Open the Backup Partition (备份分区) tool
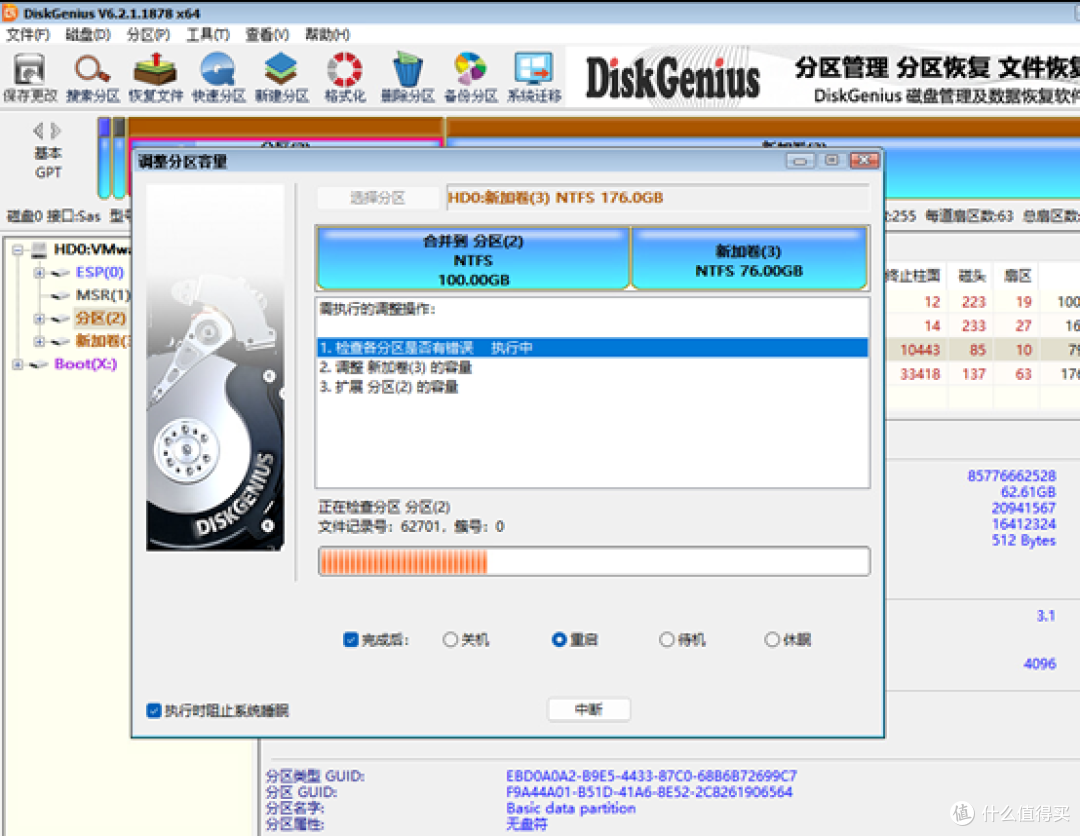 point(471,77)
